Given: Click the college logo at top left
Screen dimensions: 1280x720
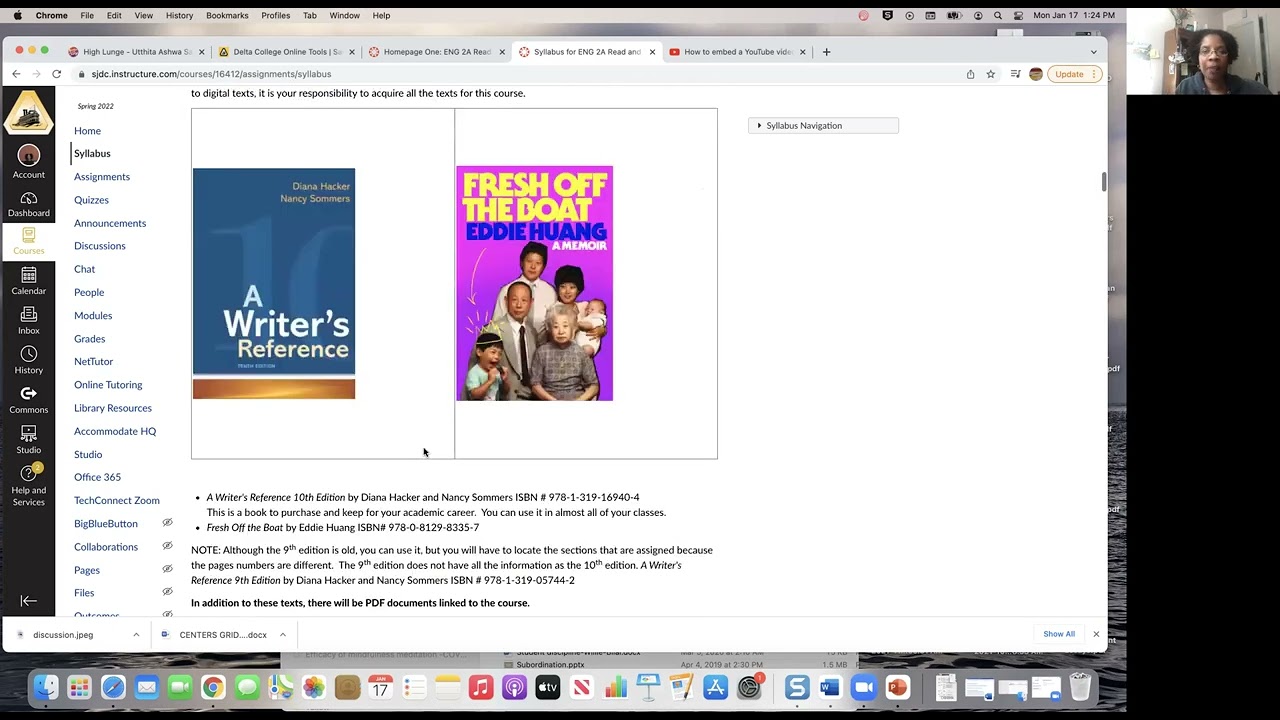Looking at the screenshot, I should coord(28,112).
